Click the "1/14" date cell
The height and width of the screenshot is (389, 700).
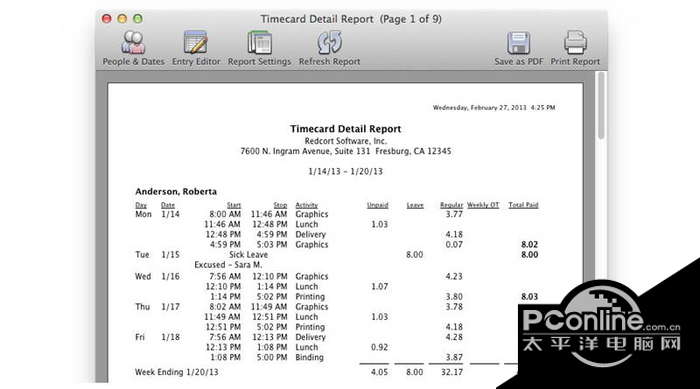click(171, 214)
